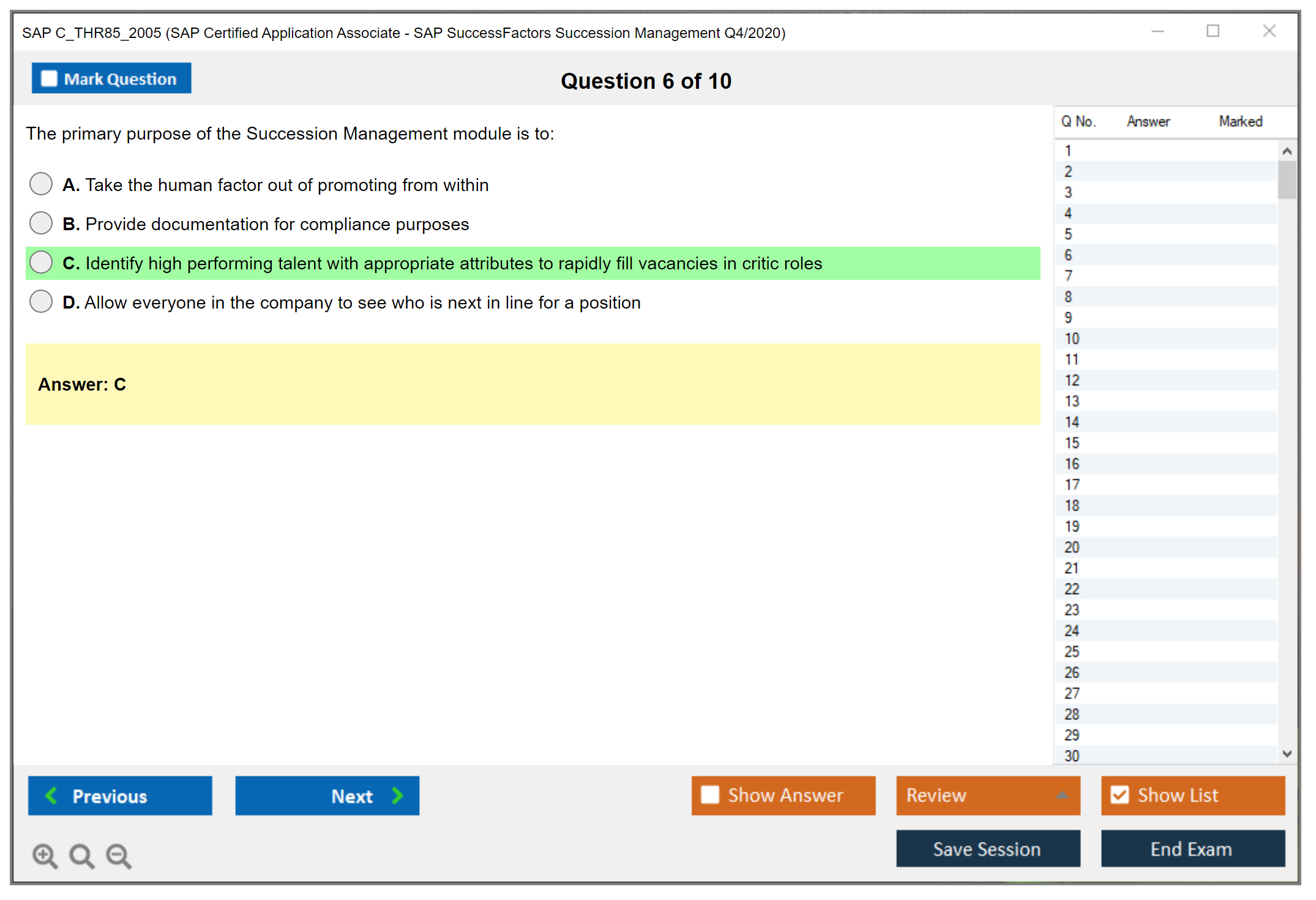Click the reset zoom magnifier icon
The width and height of the screenshot is (1316, 900).
click(81, 855)
